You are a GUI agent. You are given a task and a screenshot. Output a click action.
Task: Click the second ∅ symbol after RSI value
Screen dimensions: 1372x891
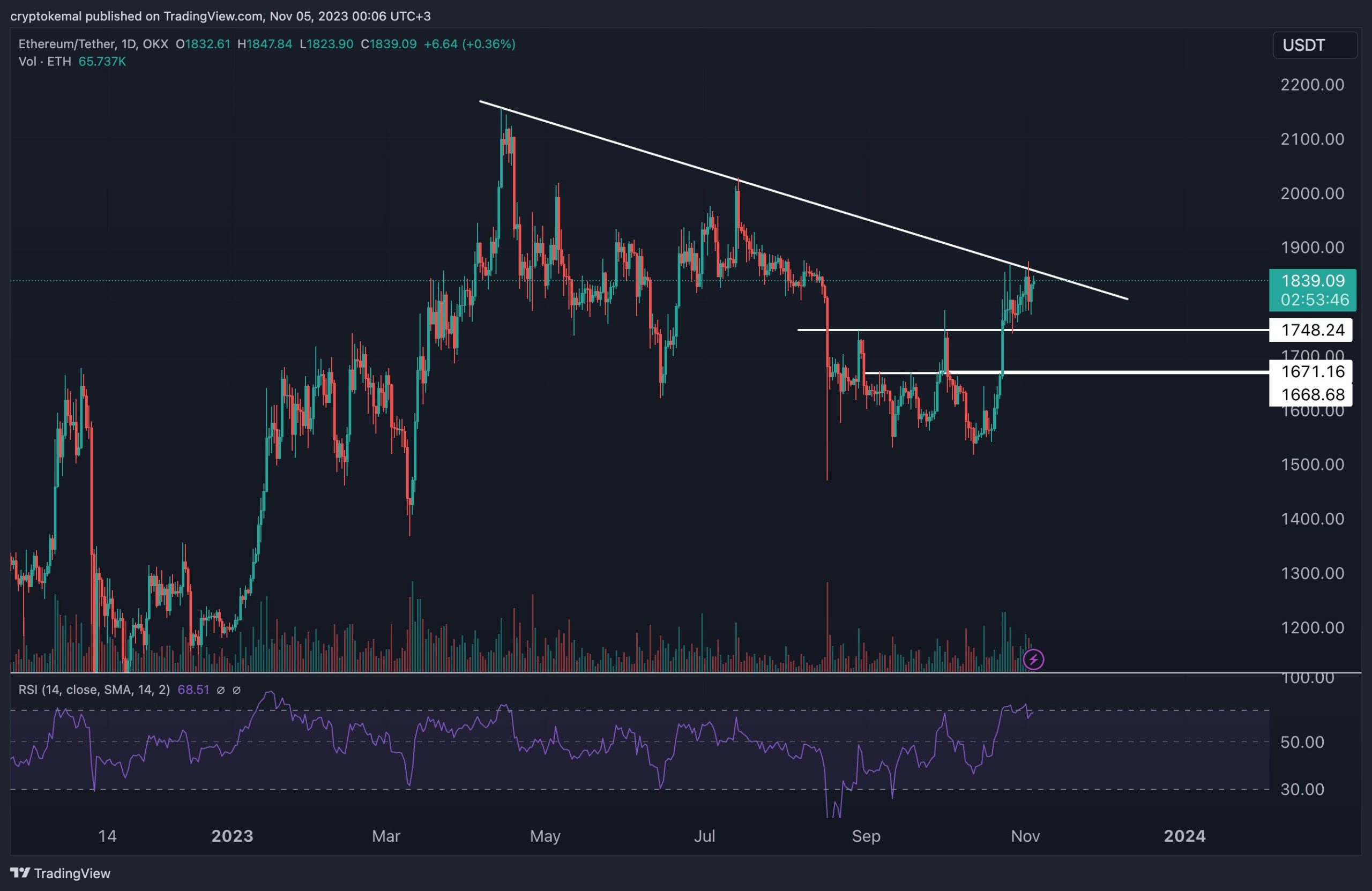236,690
